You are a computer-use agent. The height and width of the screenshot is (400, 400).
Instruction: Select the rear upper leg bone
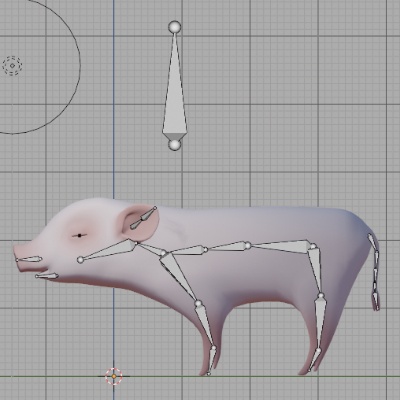[315, 270]
